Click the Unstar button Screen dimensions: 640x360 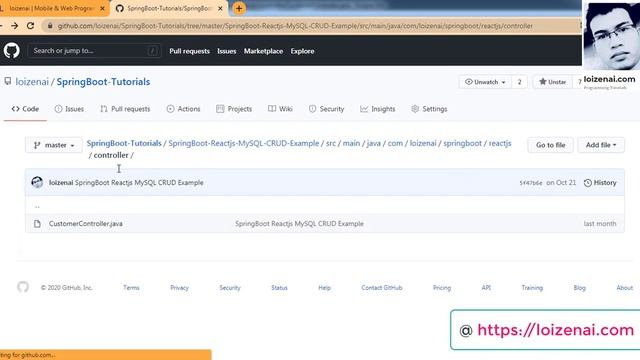coord(553,82)
